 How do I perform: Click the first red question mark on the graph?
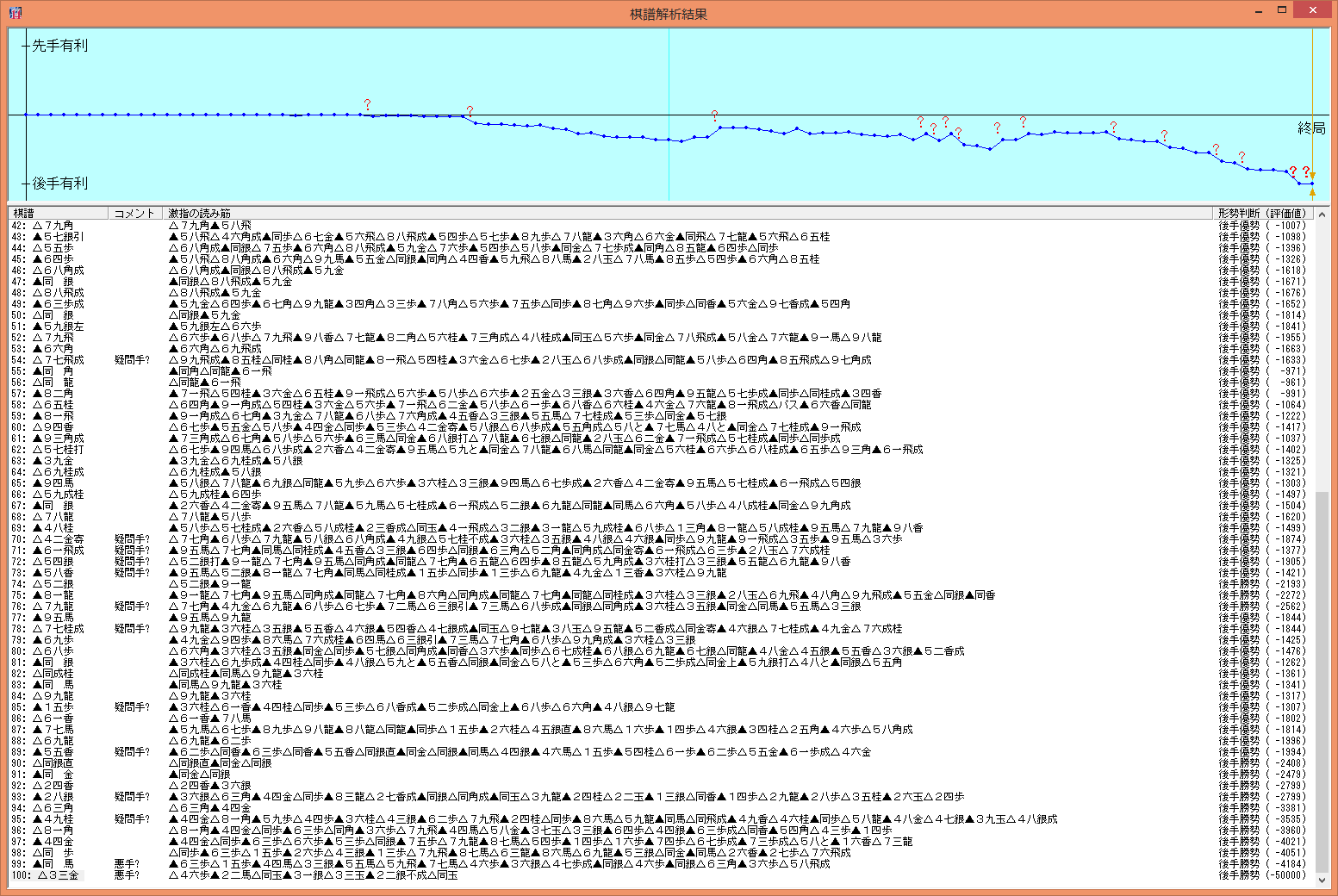pyautogui.click(x=367, y=104)
